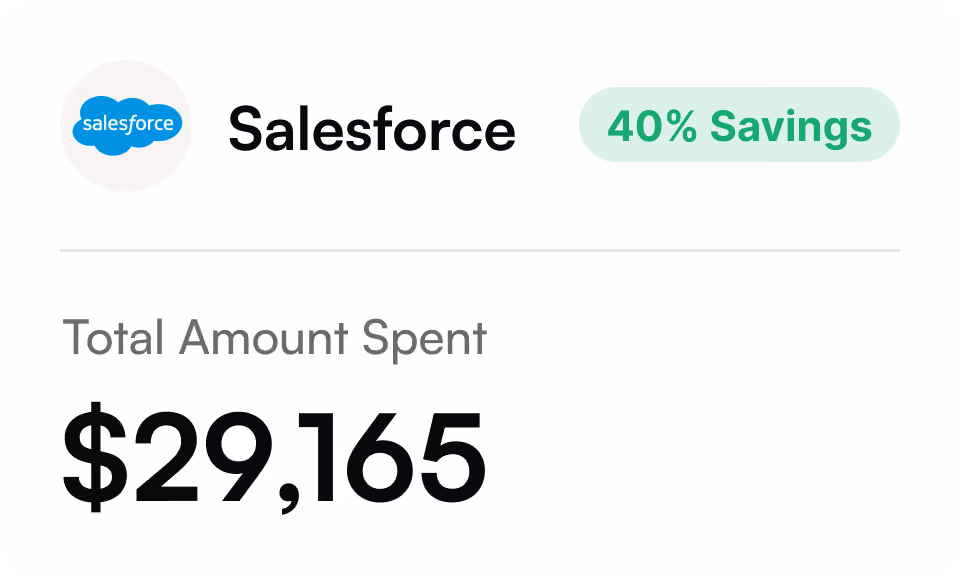Select the circular Salesforce vendor avatar
This screenshot has height=576, width=960.
pyautogui.click(x=126, y=126)
